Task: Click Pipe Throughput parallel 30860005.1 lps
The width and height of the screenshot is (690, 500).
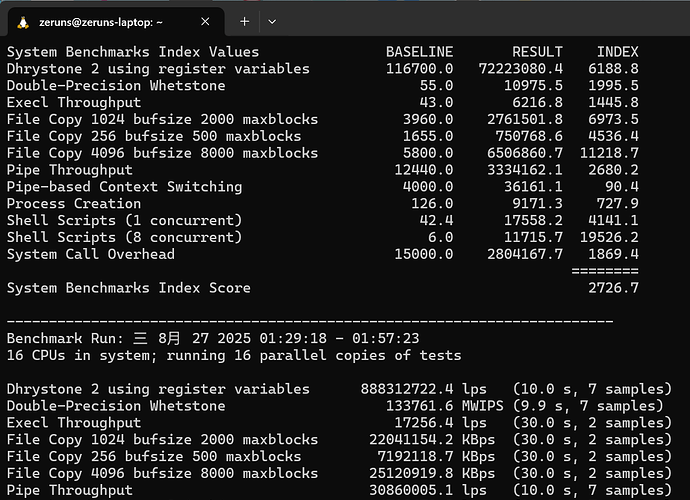Action: [428, 490]
